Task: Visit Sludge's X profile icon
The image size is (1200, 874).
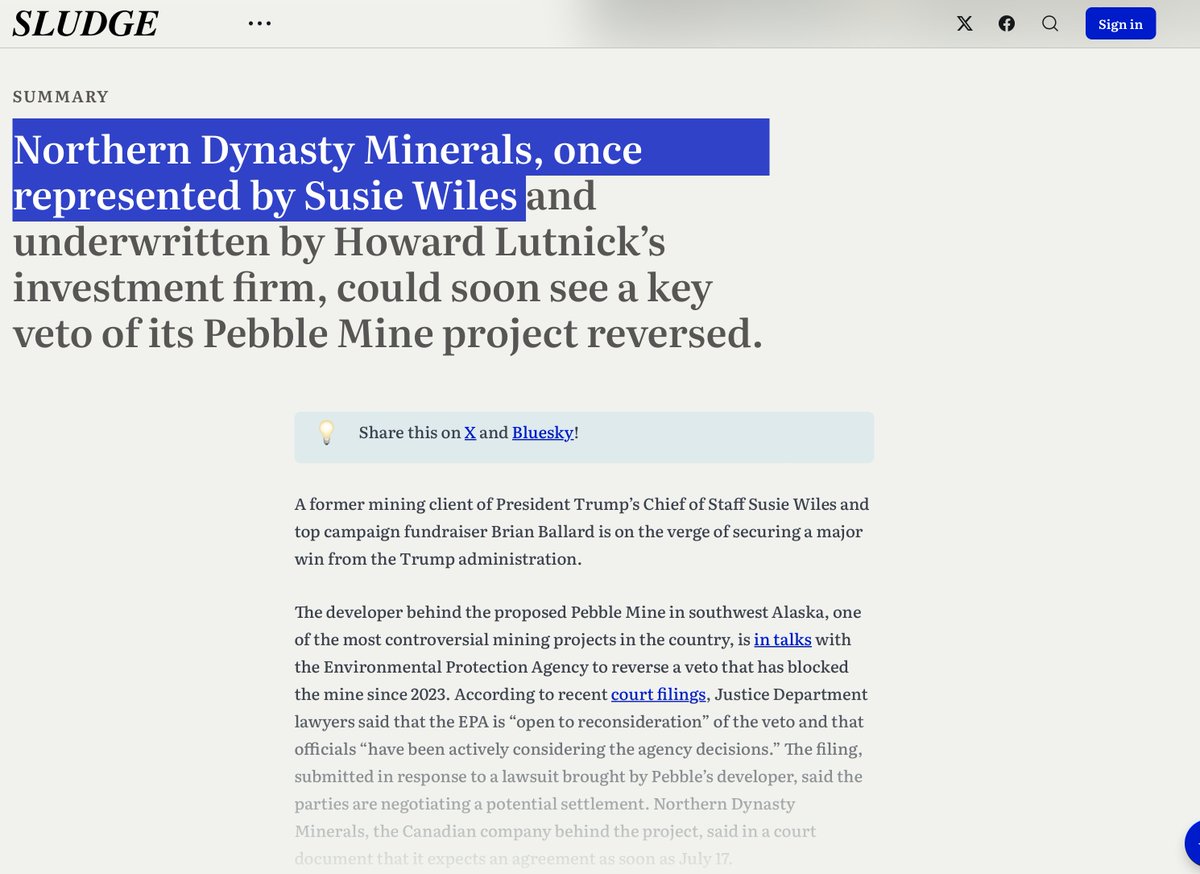Action: pos(964,23)
